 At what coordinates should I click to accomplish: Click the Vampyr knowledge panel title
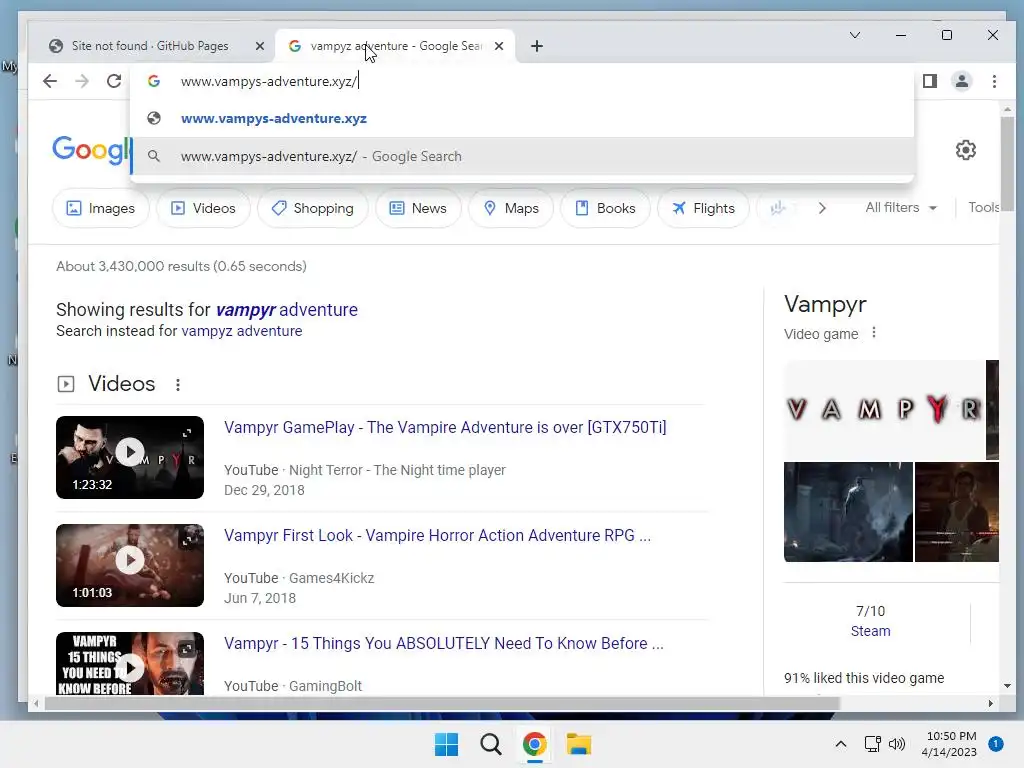825,304
